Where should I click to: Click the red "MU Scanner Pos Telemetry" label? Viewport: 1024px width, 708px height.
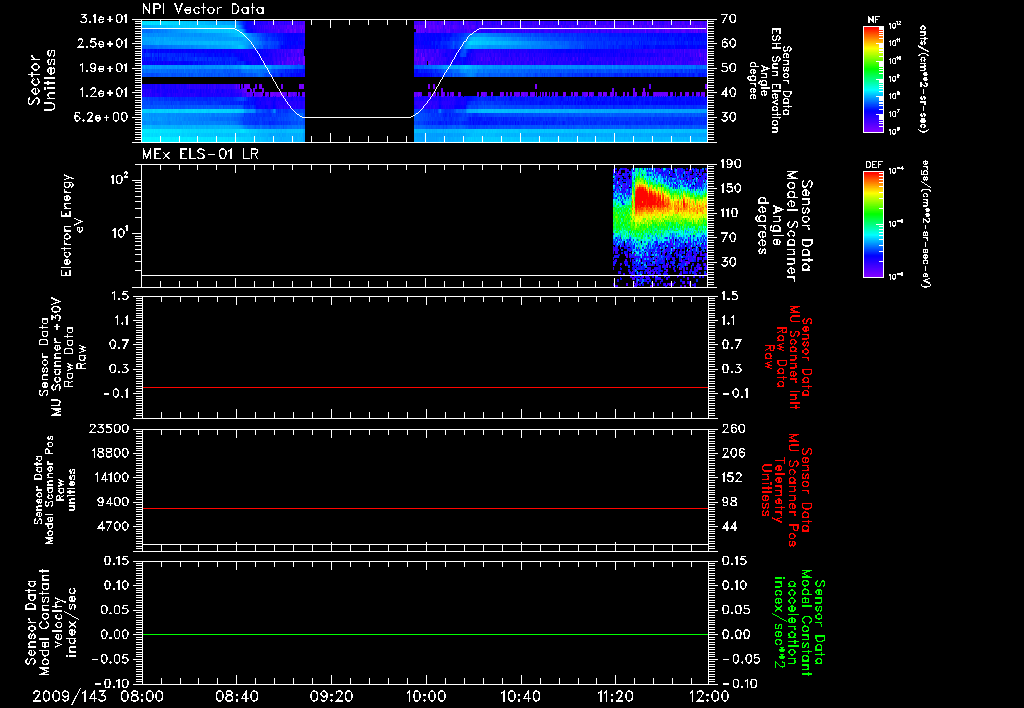(x=784, y=490)
